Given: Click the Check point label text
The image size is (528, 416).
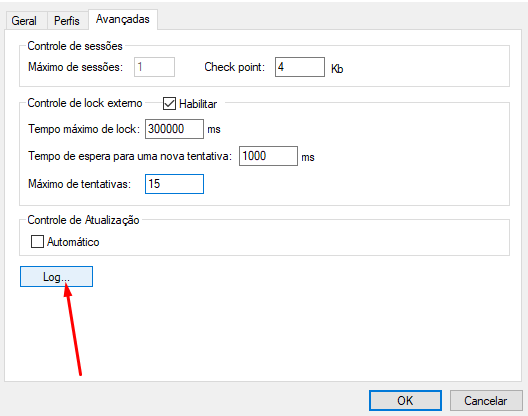Looking at the screenshot, I should 234,67.
